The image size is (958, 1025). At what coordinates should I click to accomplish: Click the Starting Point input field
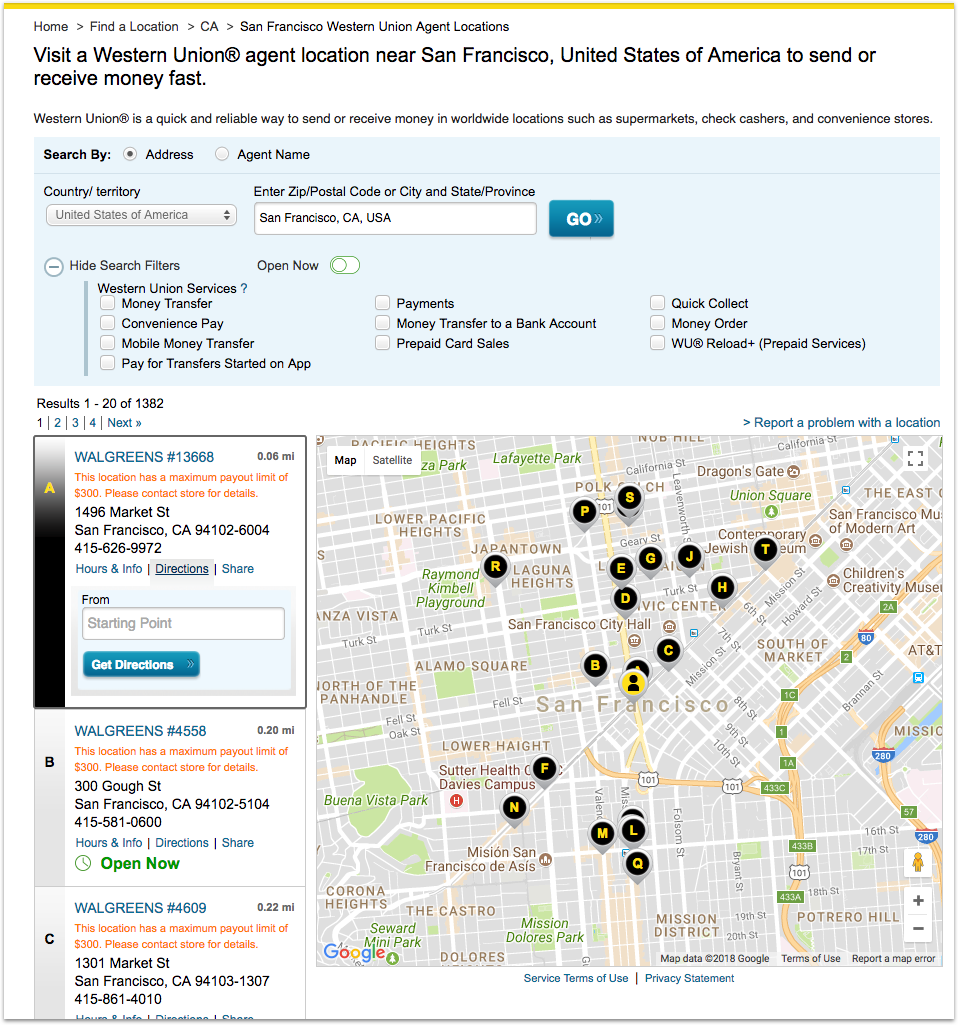[x=183, y=624]
